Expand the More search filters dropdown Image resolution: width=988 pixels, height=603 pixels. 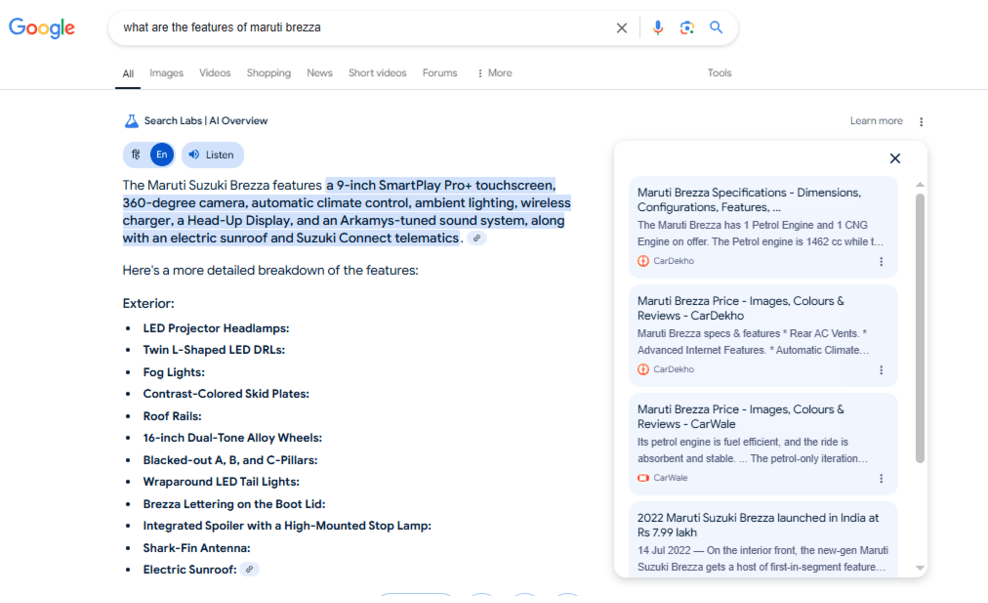(x=494, y=73)
